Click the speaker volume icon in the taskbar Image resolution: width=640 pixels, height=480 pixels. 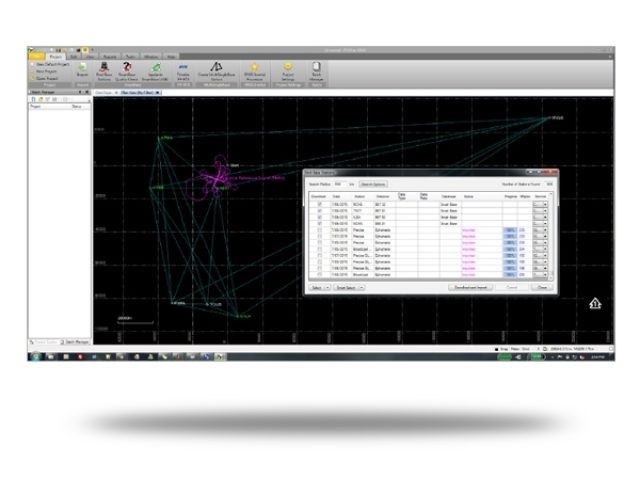(518, 357)
